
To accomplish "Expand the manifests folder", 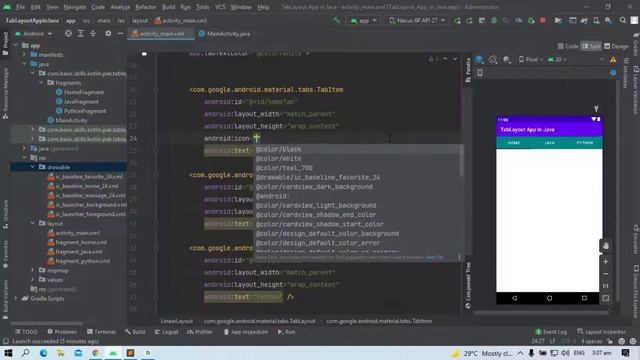I will tap(24, 54).
